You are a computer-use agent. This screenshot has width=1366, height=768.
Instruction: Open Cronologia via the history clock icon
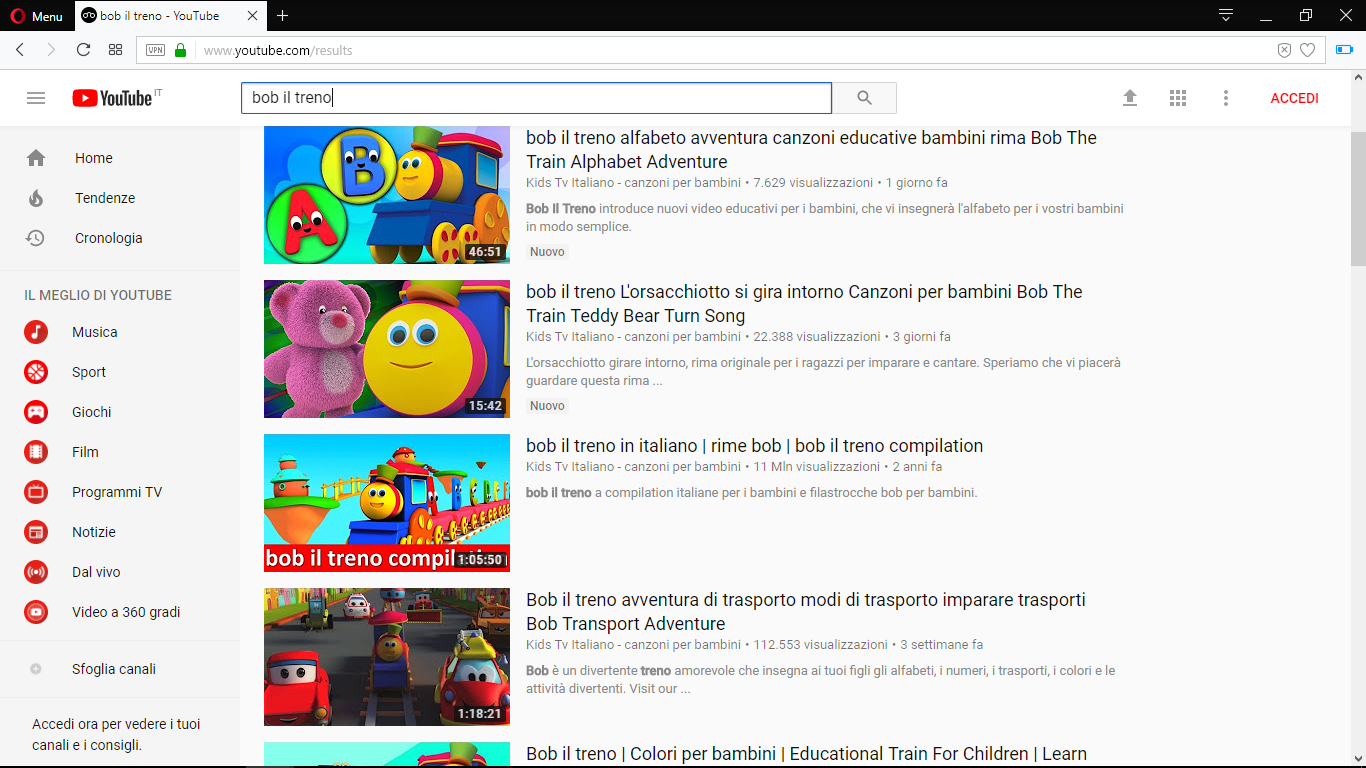pos(36,238)
